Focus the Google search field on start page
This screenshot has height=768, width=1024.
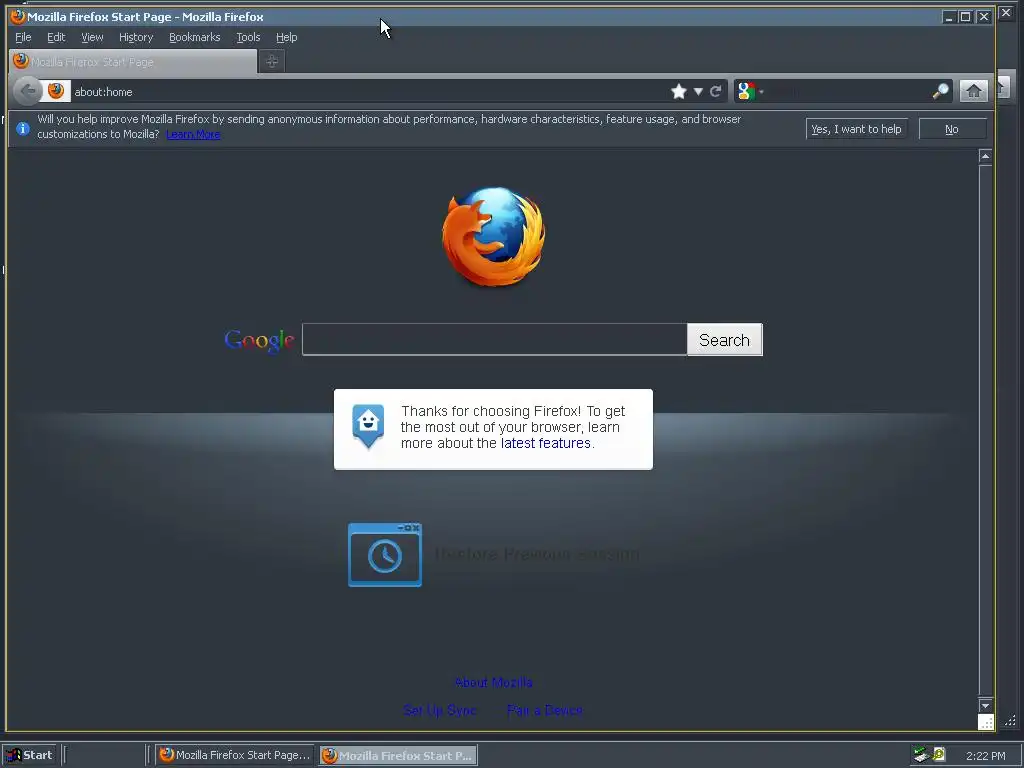[494, 340]
